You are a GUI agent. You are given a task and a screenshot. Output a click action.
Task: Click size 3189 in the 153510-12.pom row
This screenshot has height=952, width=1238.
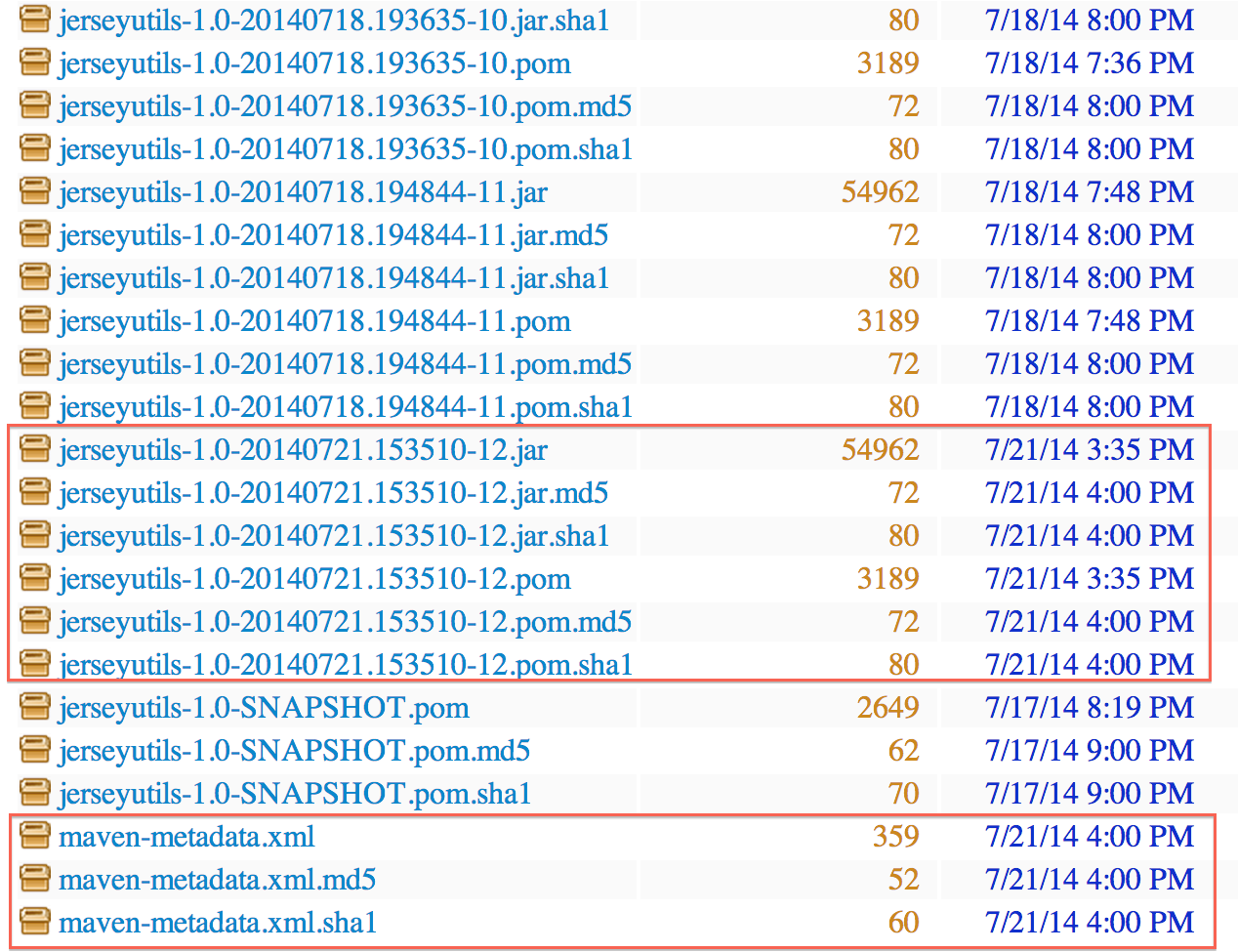tap(888, 579)
